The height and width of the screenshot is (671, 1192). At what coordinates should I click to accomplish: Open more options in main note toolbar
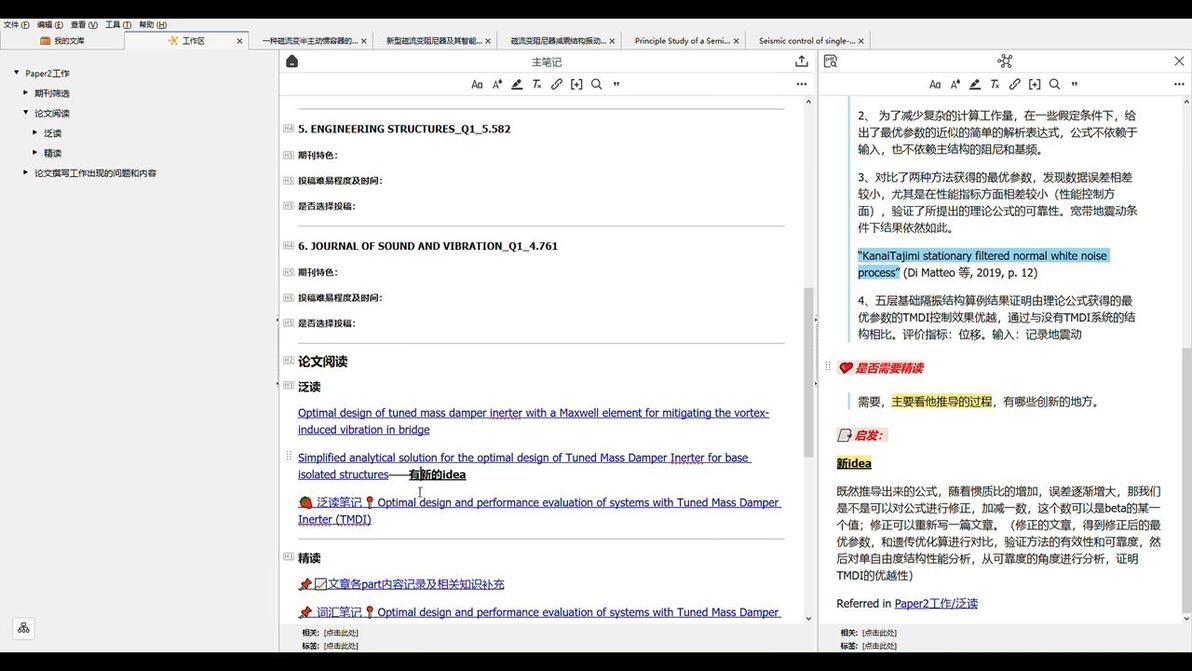(801, 84)
